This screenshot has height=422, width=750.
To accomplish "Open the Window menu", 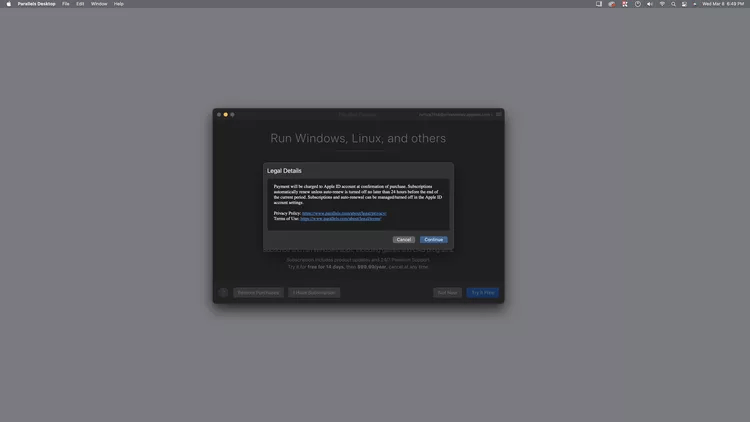I will tap(99, 4).
